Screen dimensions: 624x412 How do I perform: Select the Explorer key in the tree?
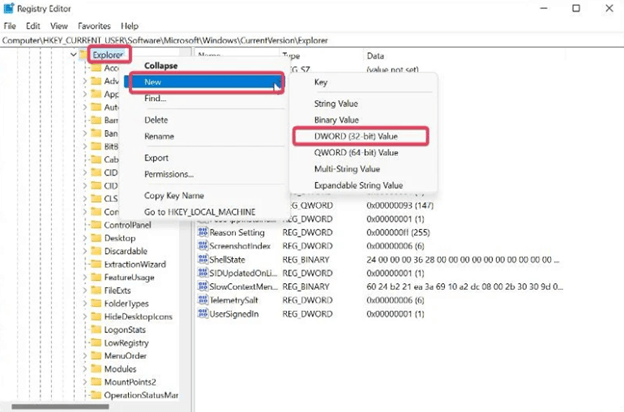pos(108,55)
